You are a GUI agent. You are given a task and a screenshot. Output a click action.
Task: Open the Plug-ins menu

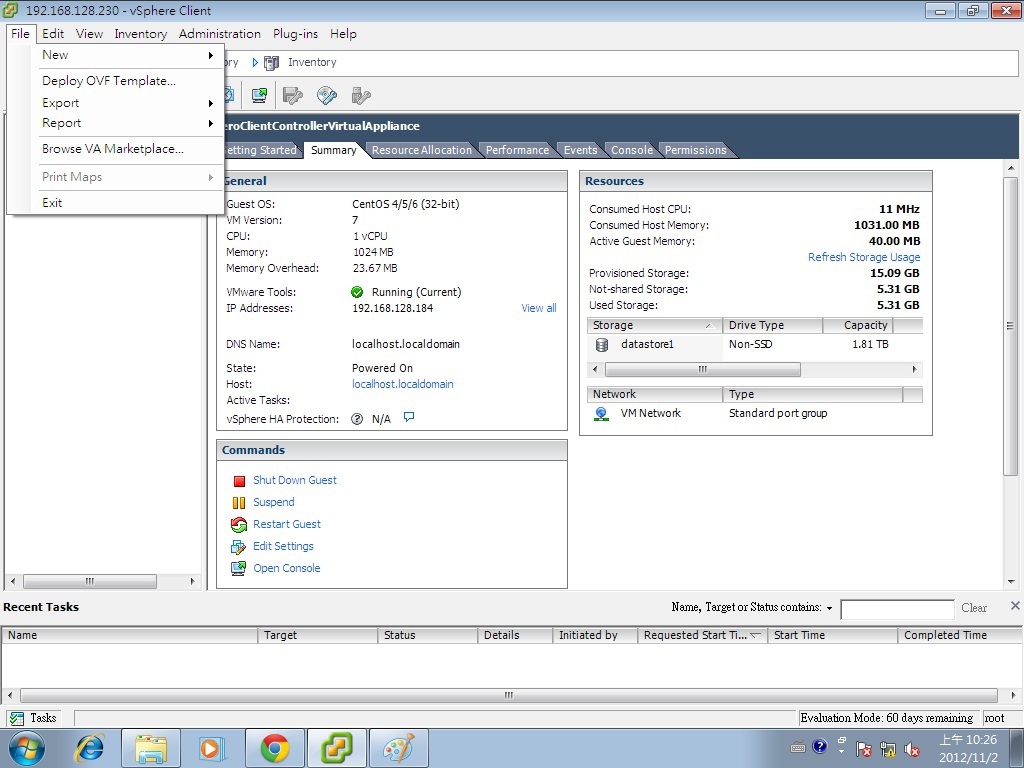(295, 34)
